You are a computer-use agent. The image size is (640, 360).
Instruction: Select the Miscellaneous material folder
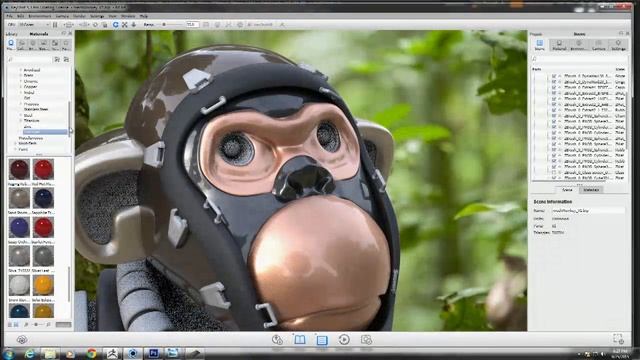(x=31, y=138)
